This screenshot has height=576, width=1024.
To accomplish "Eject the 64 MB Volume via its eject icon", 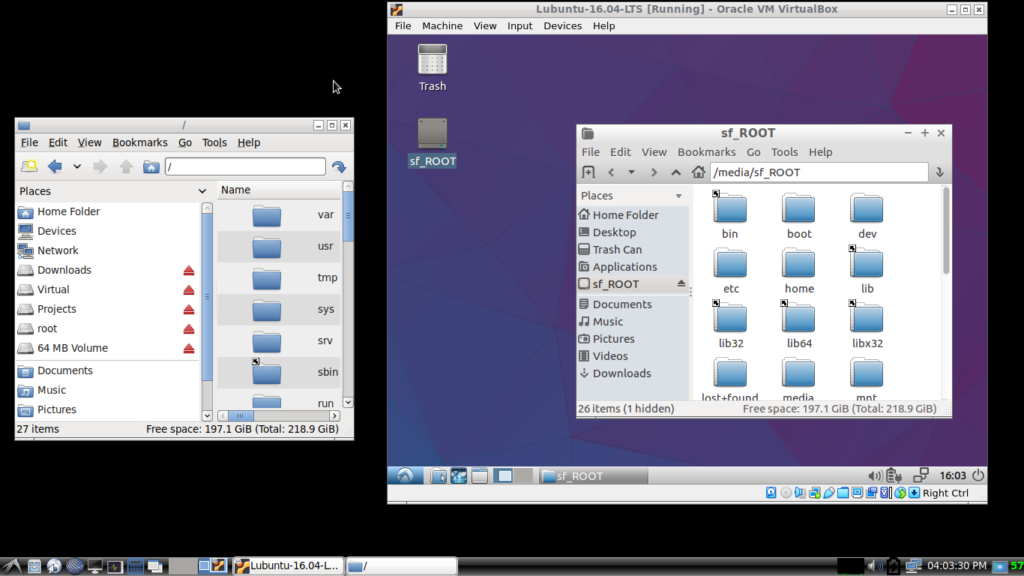I will click(x=188, y=347).
